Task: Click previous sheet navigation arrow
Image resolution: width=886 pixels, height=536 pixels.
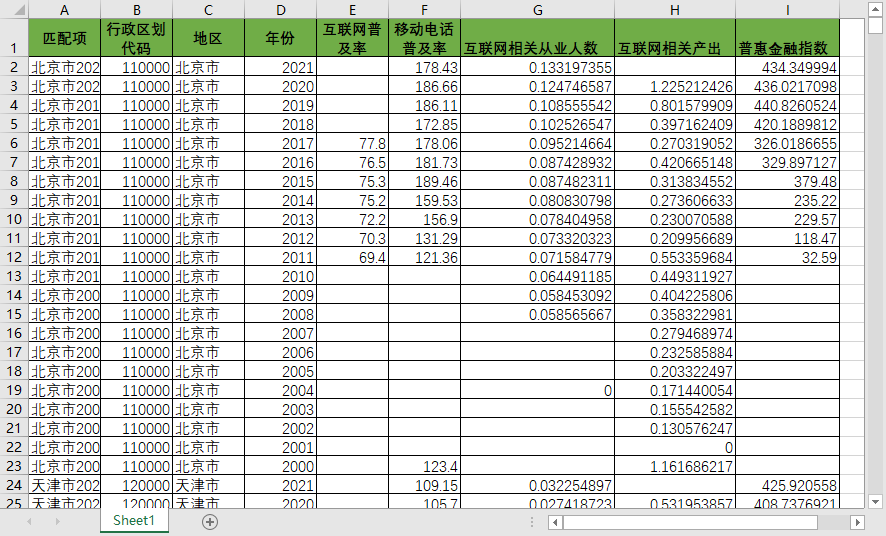Action: [x=29, y=522]
